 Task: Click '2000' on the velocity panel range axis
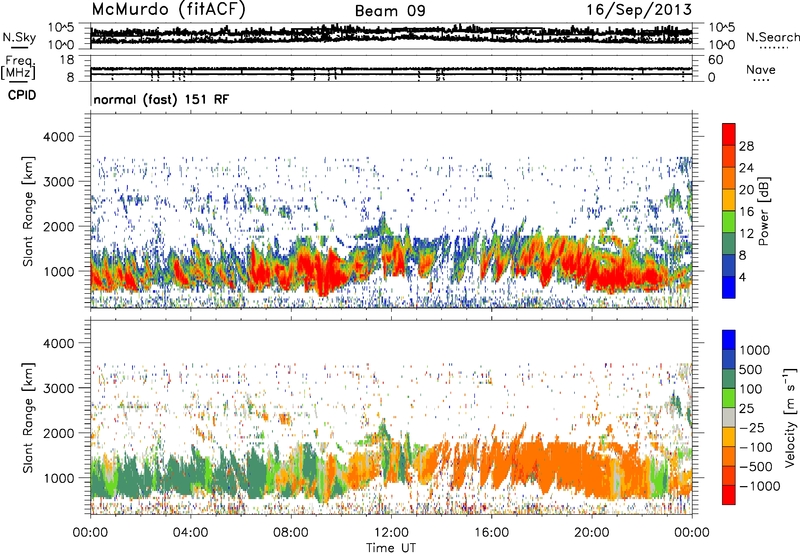click(x=59, y=433)
